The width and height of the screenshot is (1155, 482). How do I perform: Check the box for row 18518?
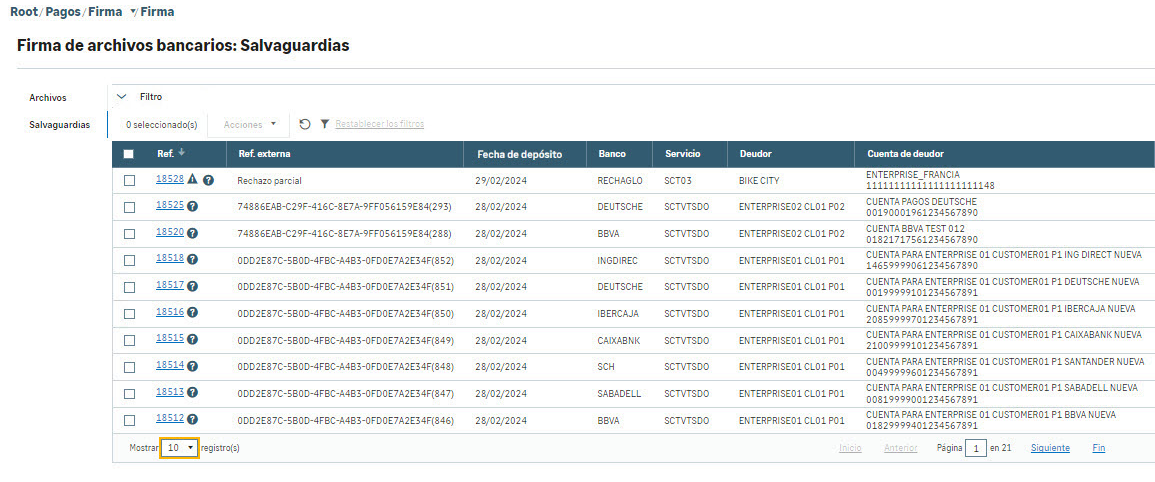pos(128,260)
